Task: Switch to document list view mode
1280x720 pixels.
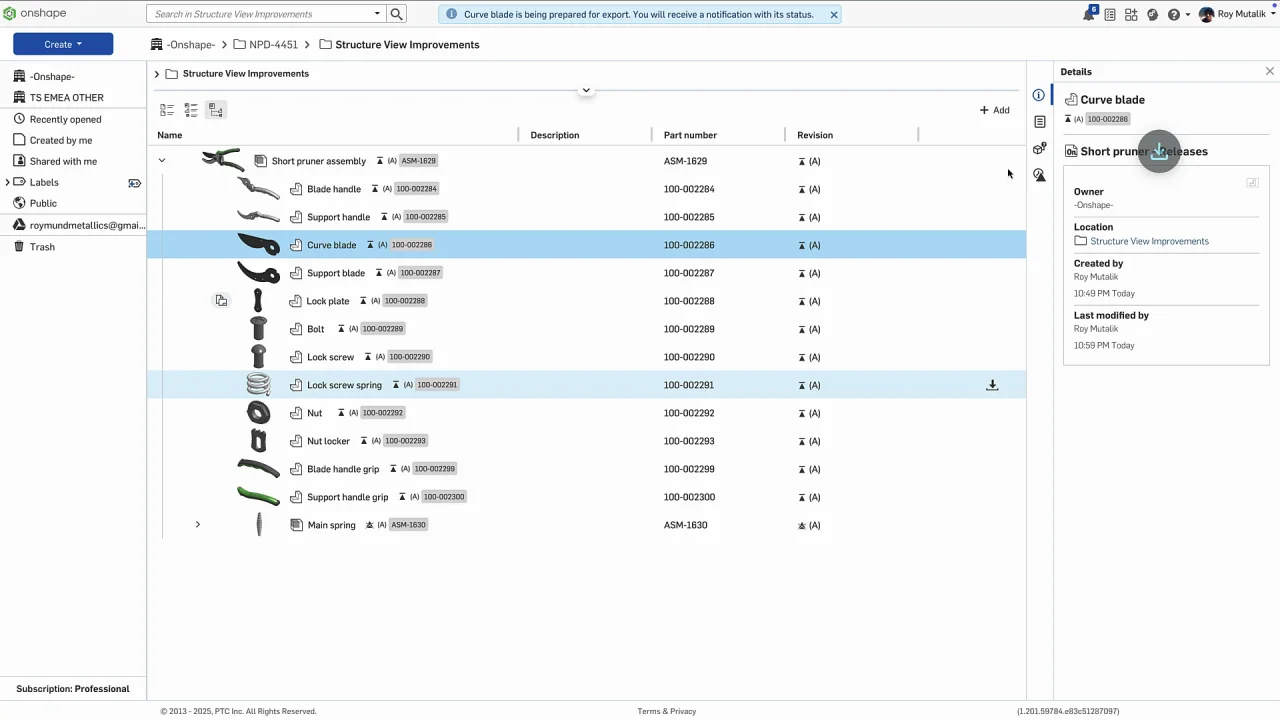Action: [167, 110]
